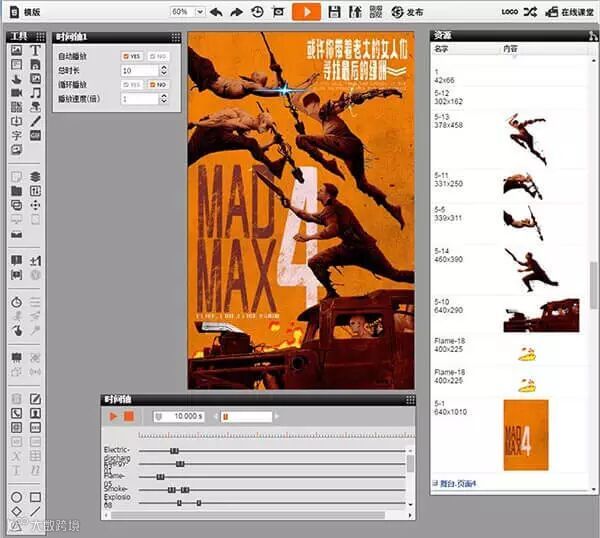Select the pointing hand tap tool

click(16, 331)
